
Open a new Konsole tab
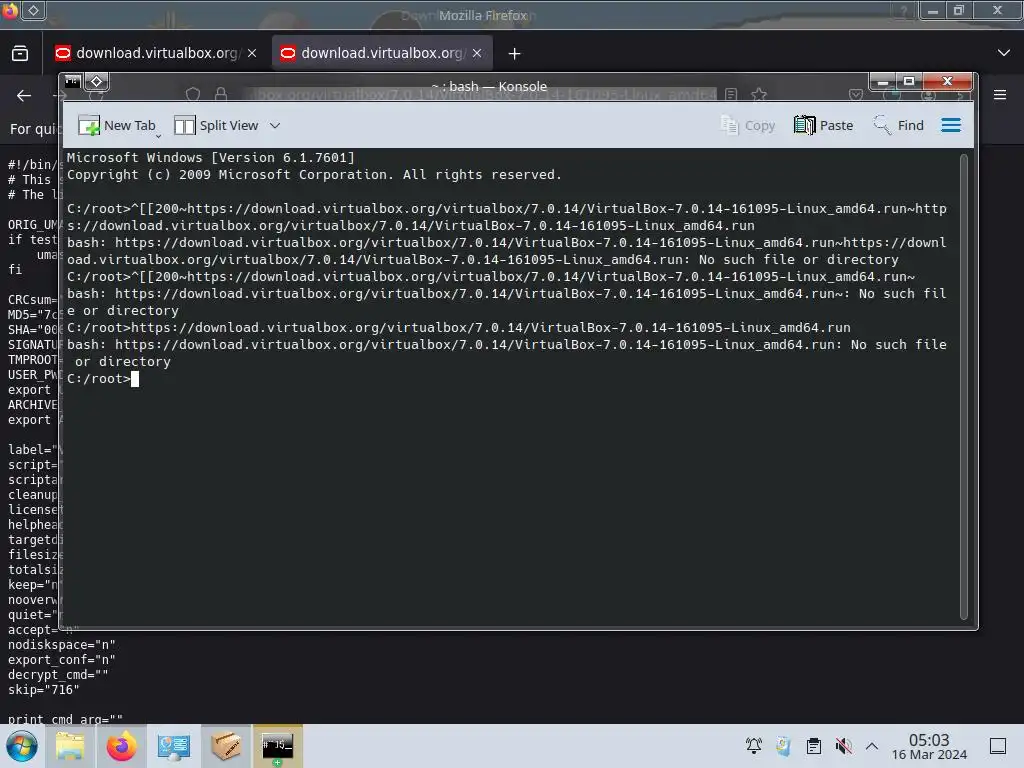117,125
